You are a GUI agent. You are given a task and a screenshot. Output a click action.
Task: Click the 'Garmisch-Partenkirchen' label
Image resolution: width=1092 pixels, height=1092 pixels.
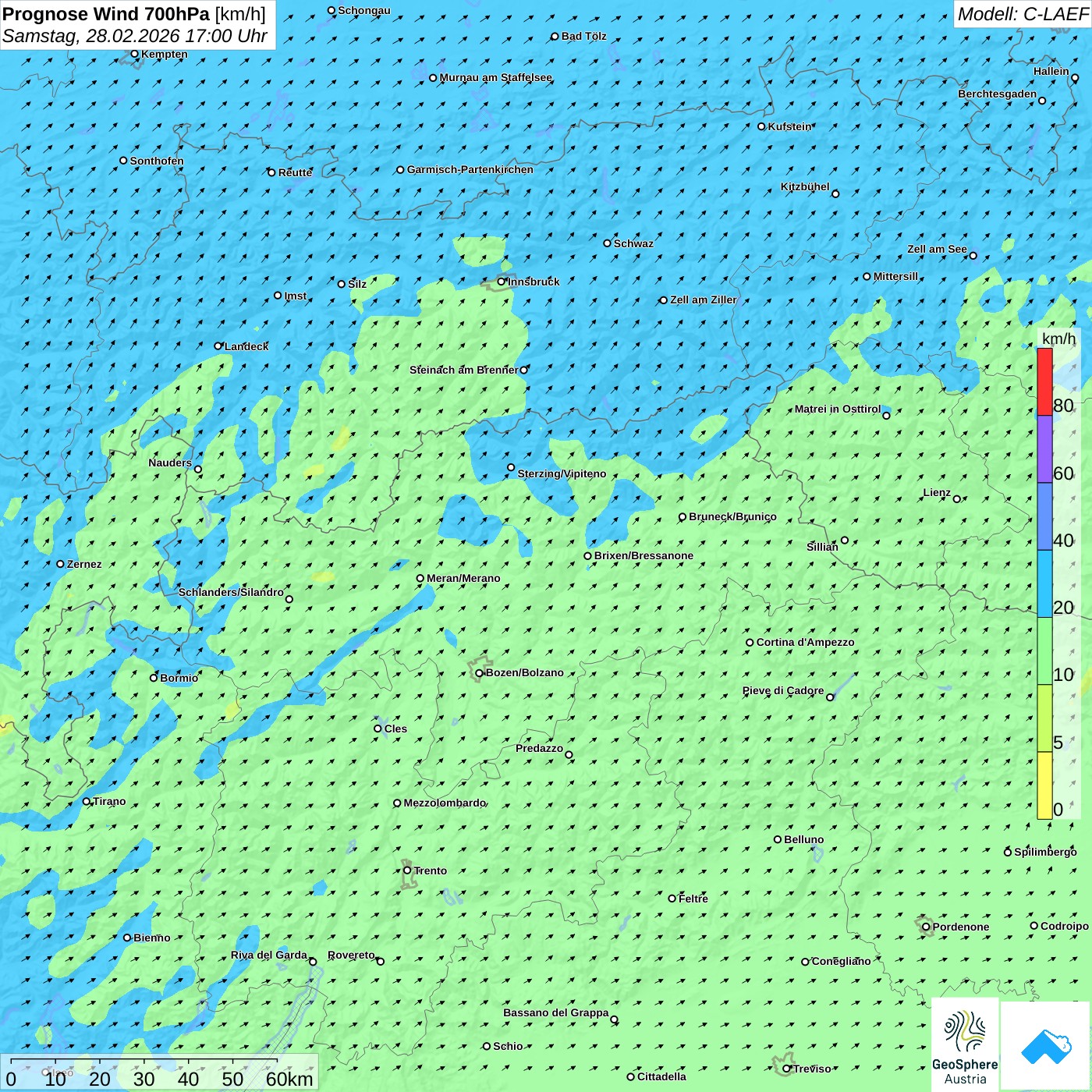[470, 169]
